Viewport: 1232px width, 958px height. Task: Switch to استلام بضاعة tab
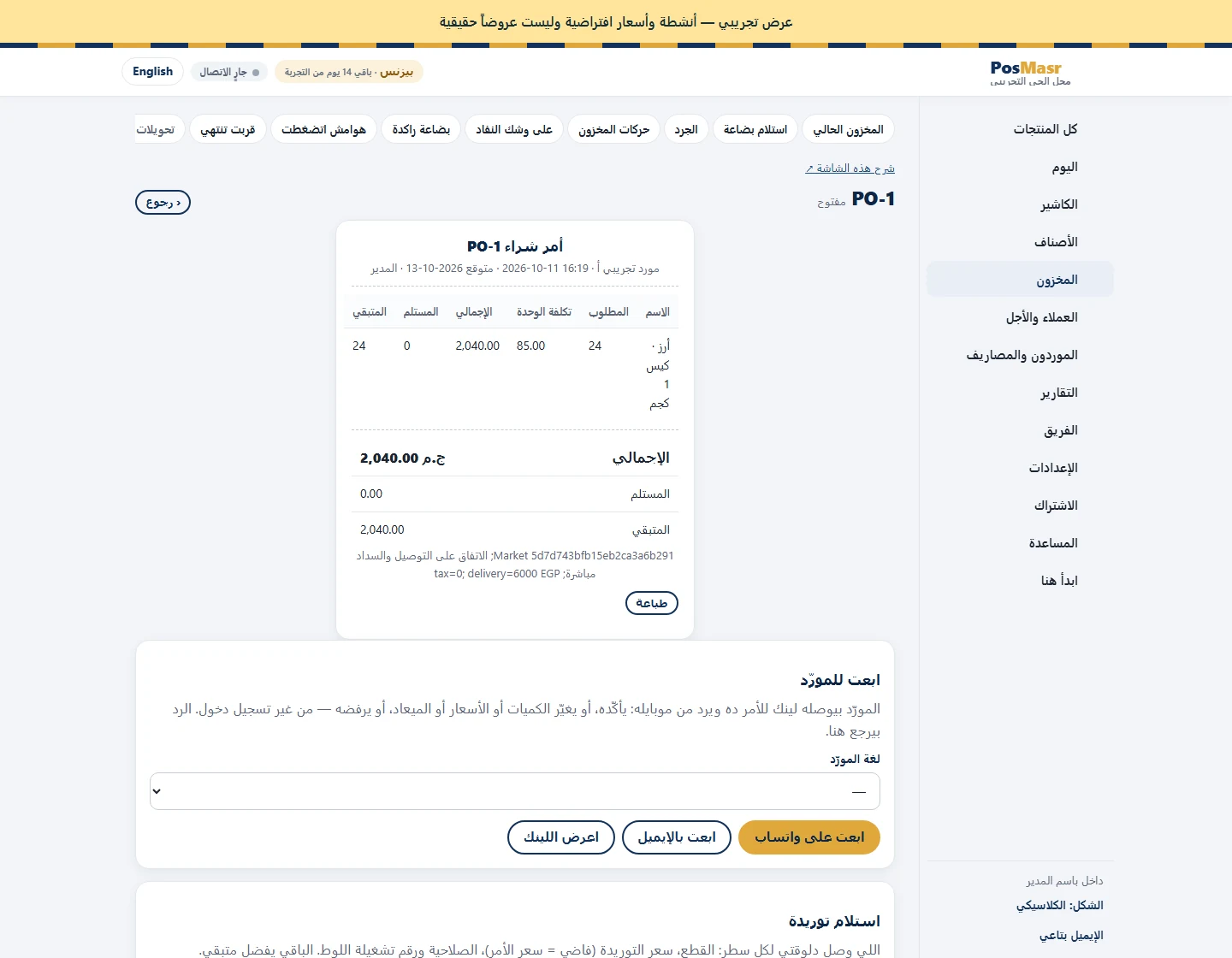[755, 129]
